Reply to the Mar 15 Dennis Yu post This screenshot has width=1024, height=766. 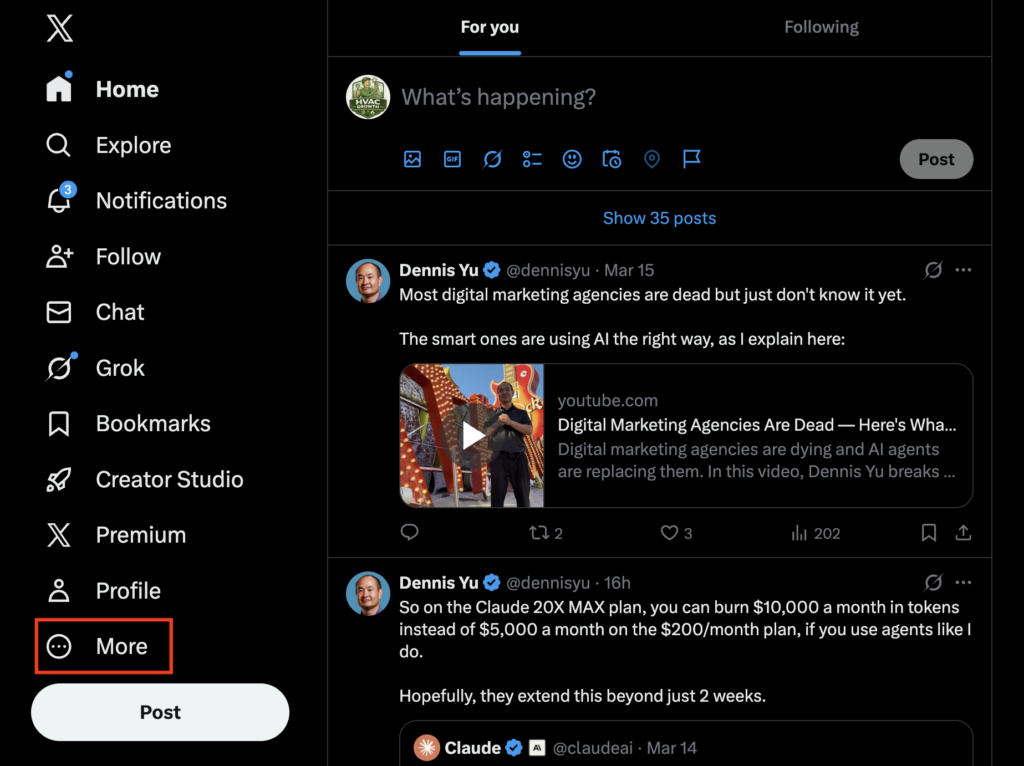pos(409,533)
